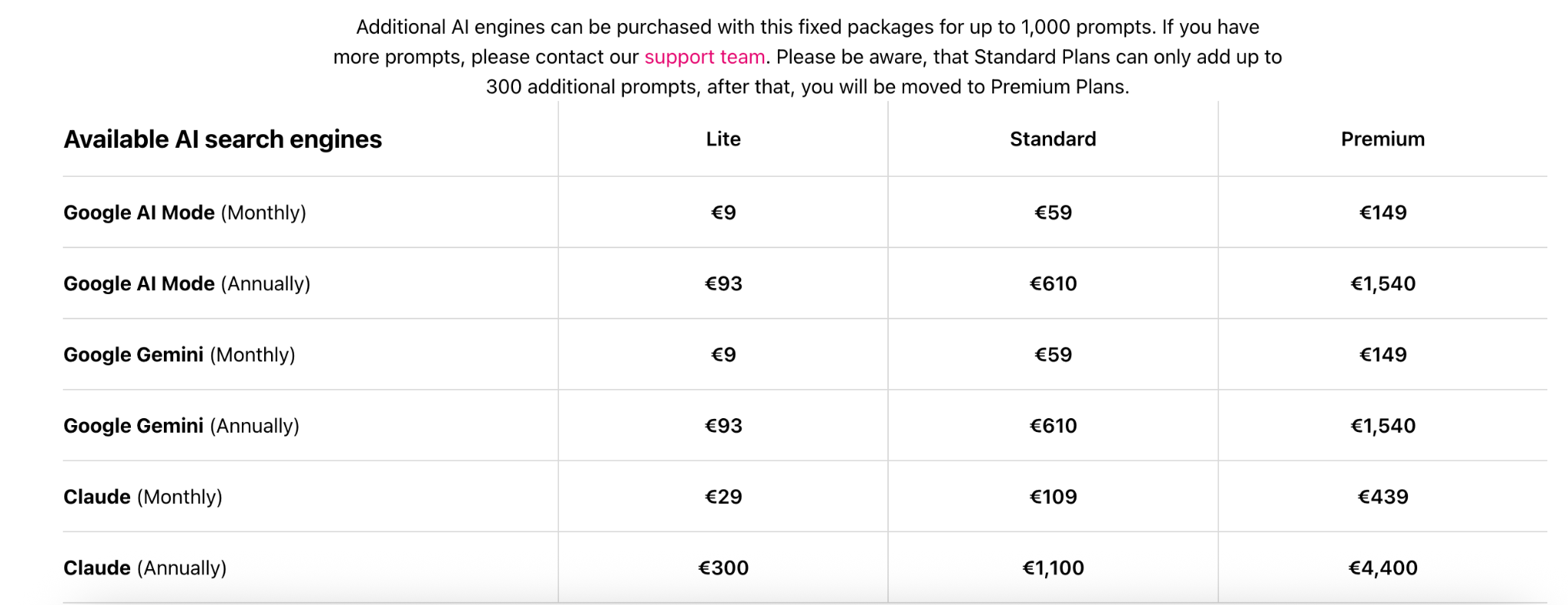Click the €9 Lite price for Google AI Mode Monthly
This screenshot has width=1568, height=605.
pos(724,212)
